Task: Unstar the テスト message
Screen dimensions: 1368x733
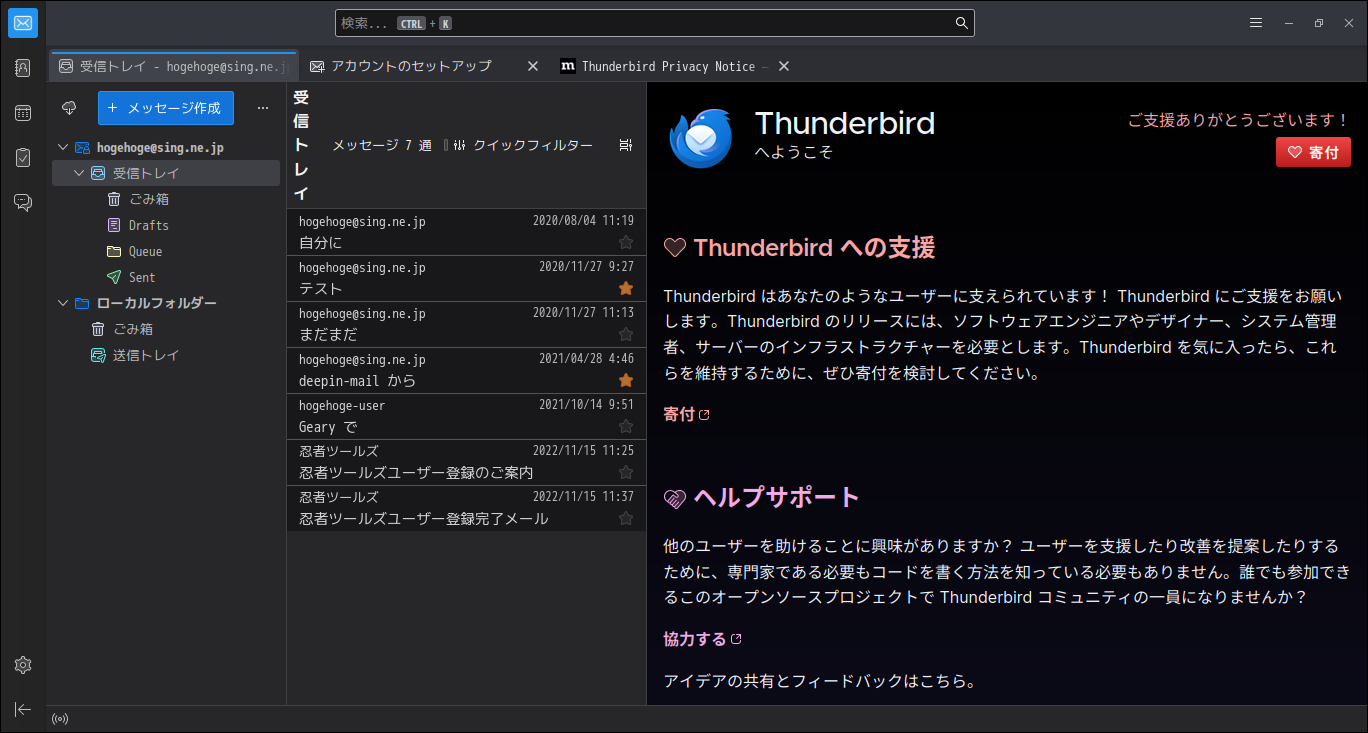Action: [x=626, y=288]
